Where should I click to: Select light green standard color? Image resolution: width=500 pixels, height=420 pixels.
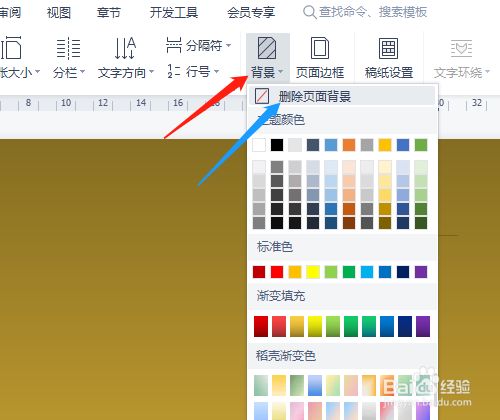[x=331, y=272]
